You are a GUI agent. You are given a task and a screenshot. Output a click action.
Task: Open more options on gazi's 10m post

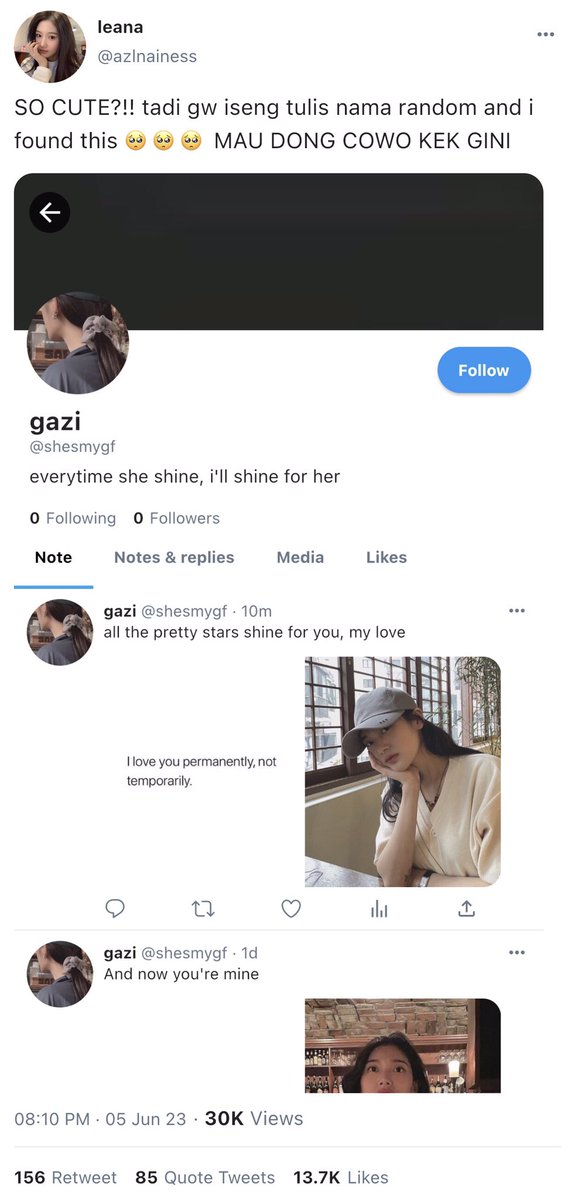click(517, 611)
